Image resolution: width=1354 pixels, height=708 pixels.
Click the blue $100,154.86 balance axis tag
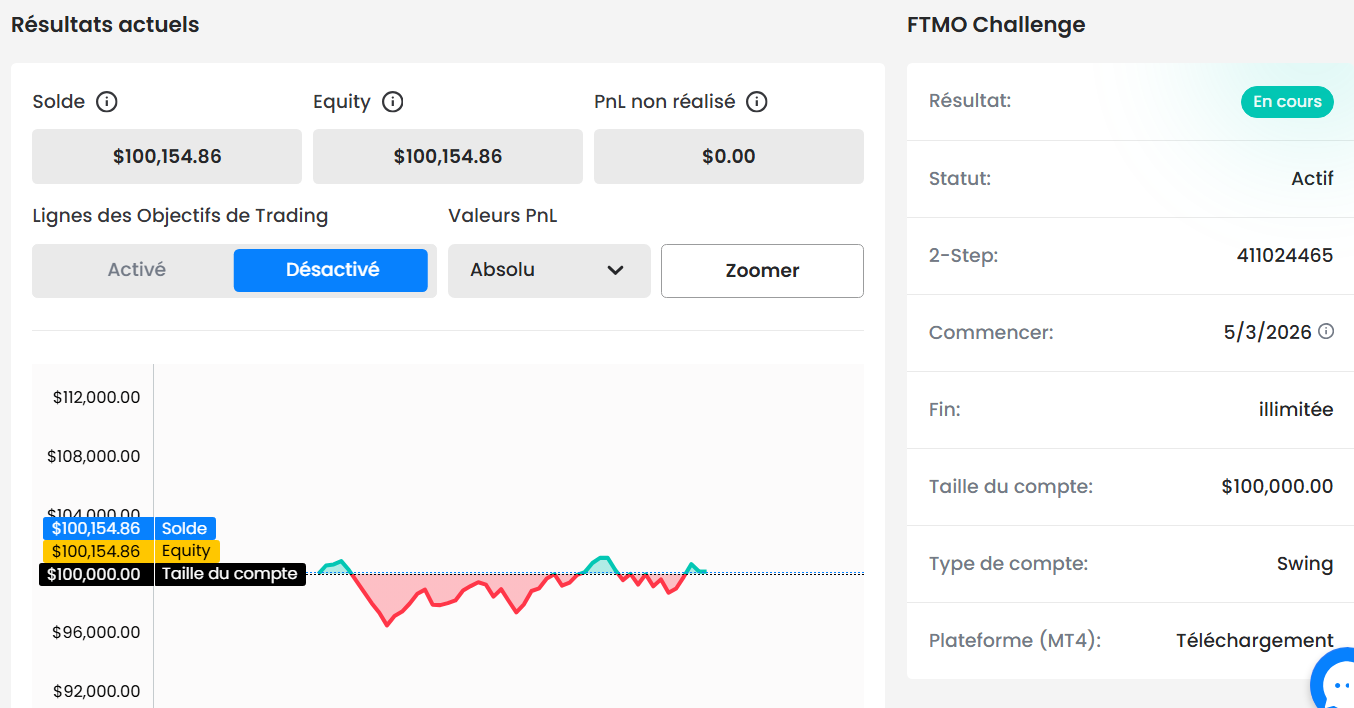pos(96,528)
